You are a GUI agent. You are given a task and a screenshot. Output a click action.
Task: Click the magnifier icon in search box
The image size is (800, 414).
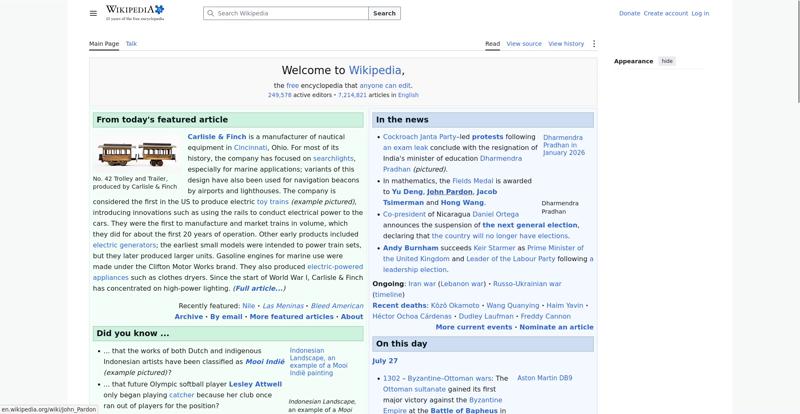(210, 13)
